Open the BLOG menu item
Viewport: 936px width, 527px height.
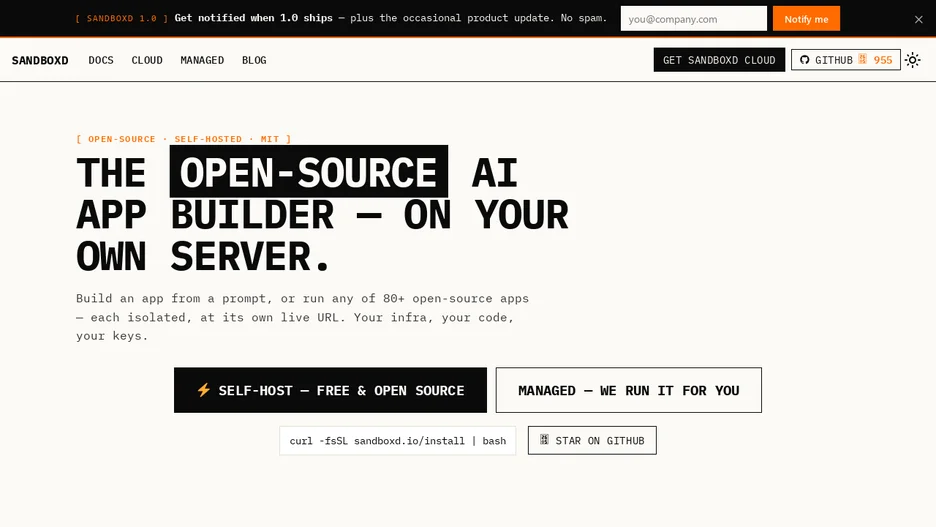coord(254,60)
